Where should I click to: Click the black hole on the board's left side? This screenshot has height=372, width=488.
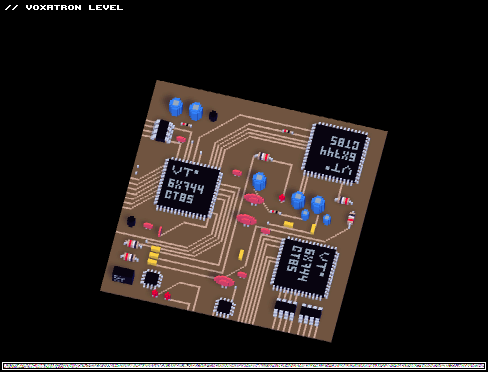pyautogui.click(x=131, y=221)
